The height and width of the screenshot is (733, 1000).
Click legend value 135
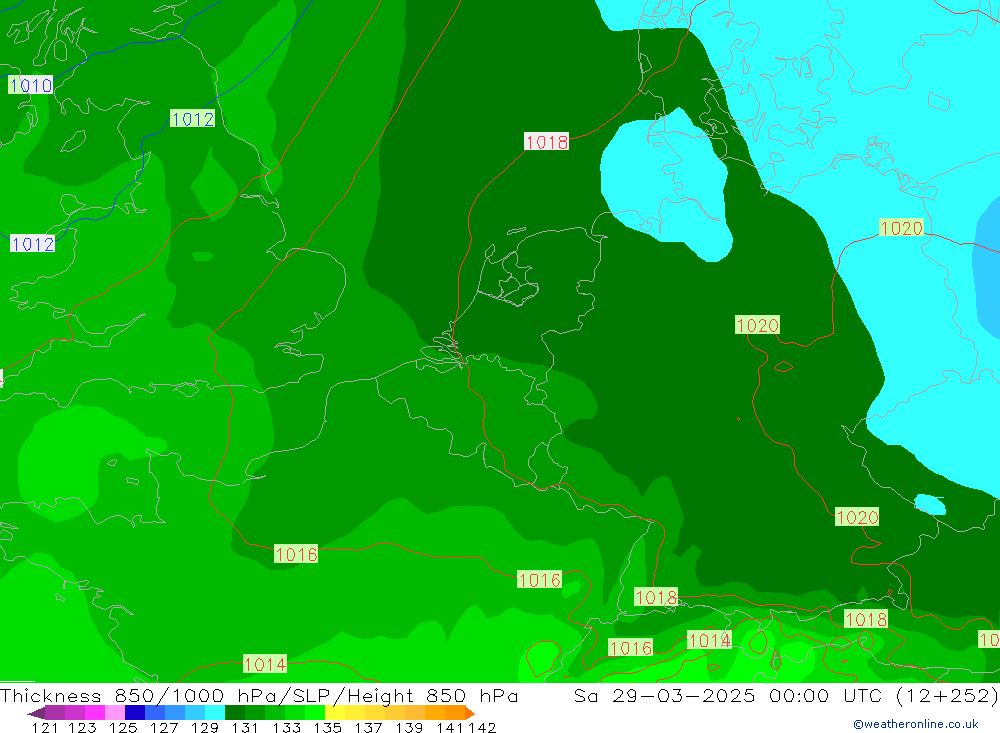327,727
